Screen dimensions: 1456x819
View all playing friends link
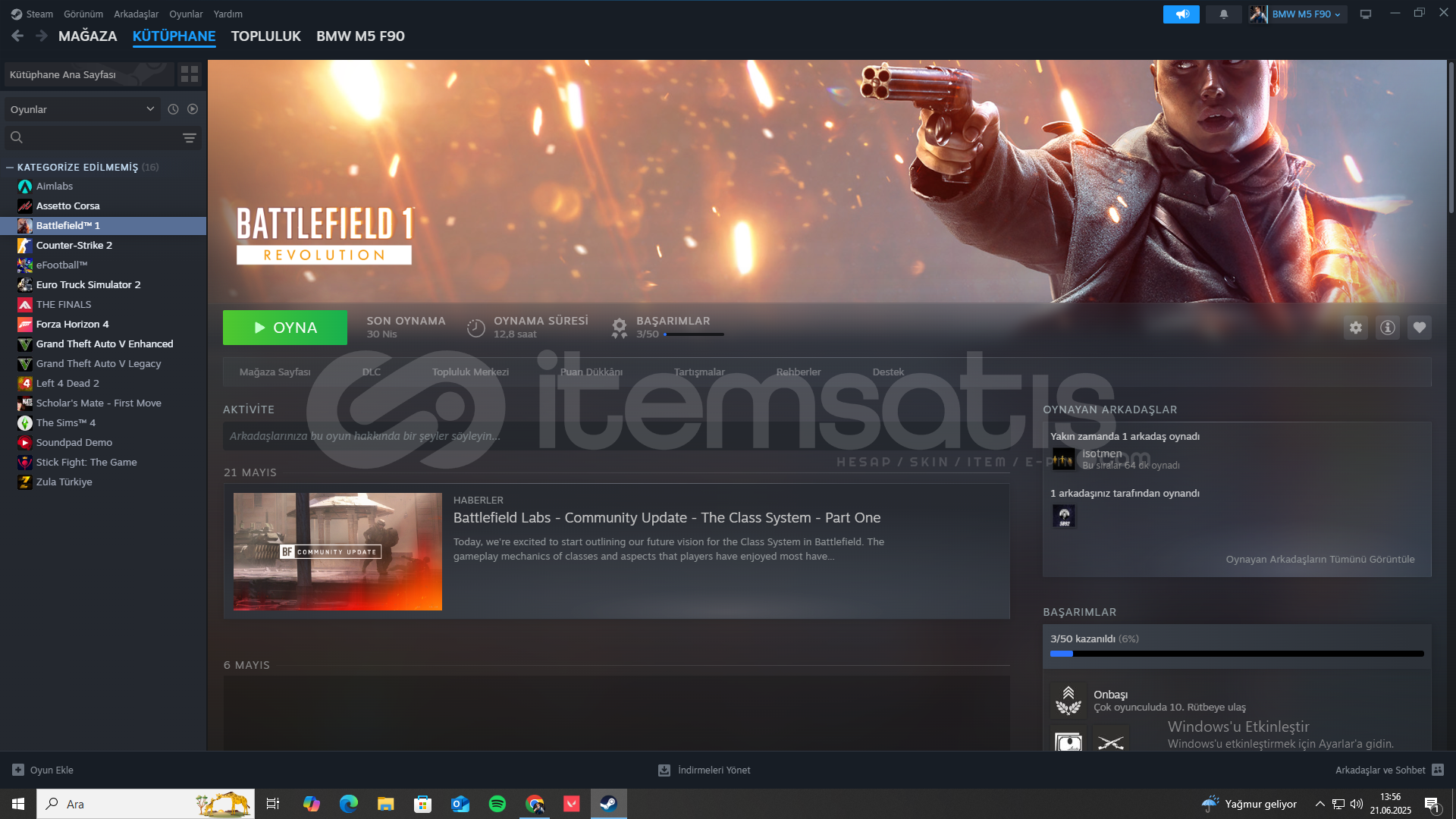coord(1320,560)
